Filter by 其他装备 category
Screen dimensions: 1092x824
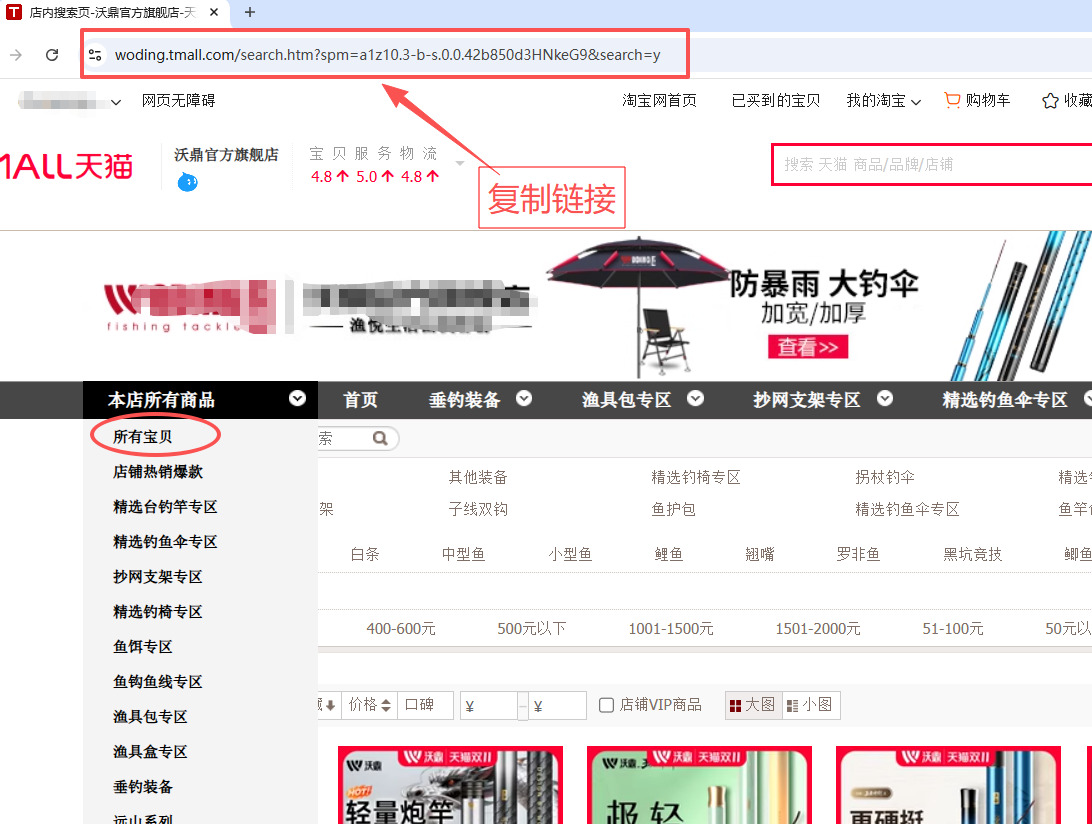[478, 477]
